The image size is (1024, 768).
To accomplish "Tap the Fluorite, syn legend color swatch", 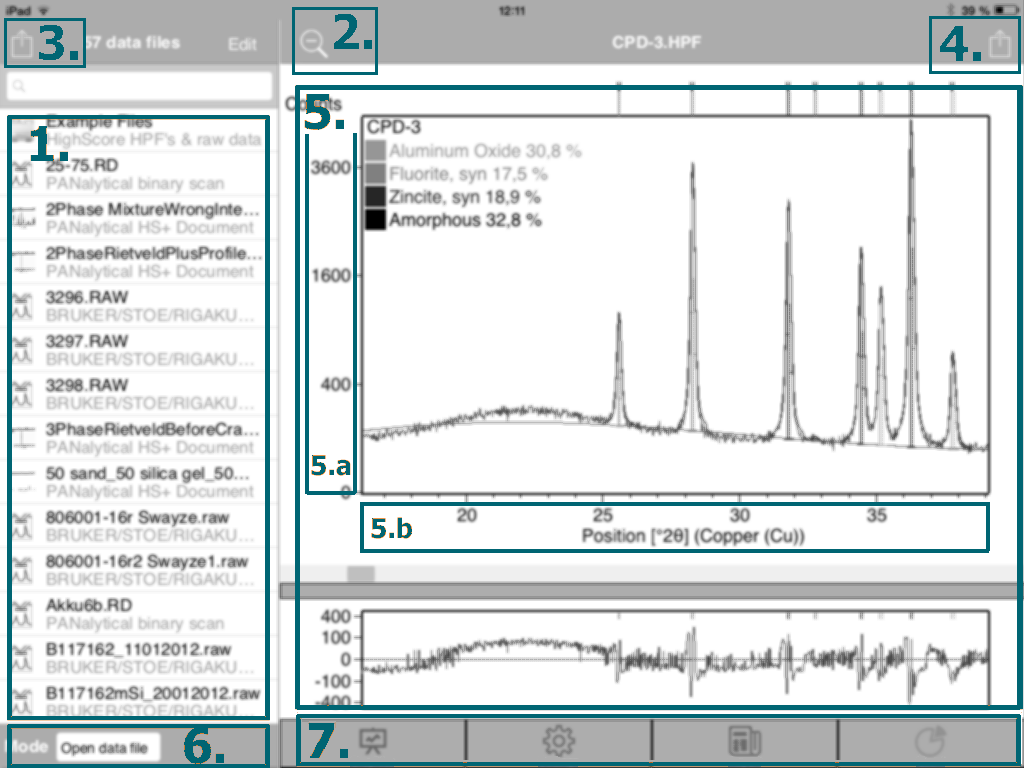I will point(376,174).
